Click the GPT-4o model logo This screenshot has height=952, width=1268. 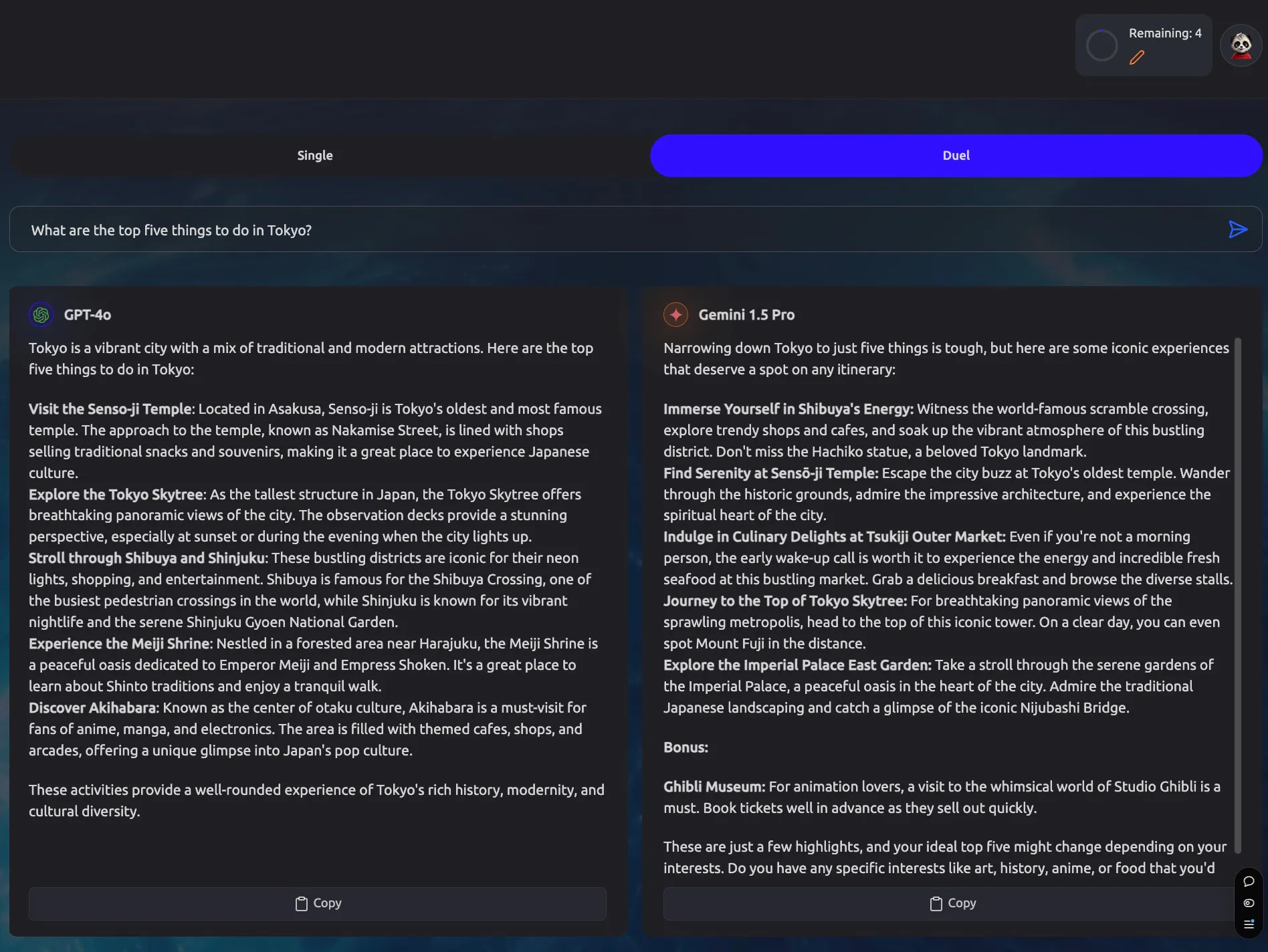pos(41,315)
